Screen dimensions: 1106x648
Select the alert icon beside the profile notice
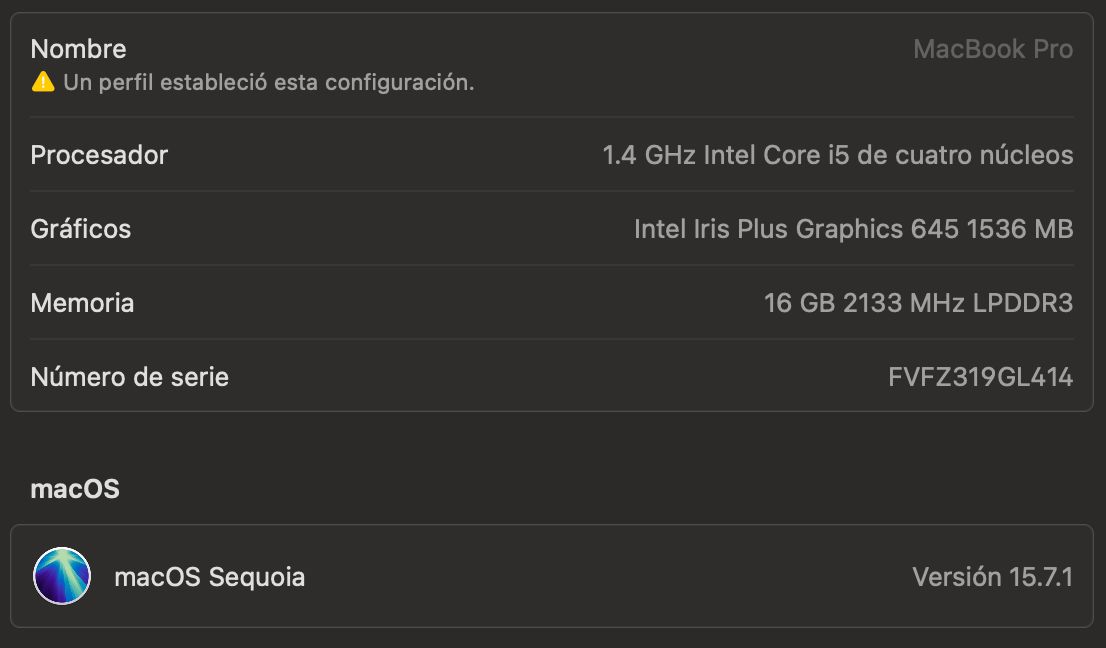point(41,84)
